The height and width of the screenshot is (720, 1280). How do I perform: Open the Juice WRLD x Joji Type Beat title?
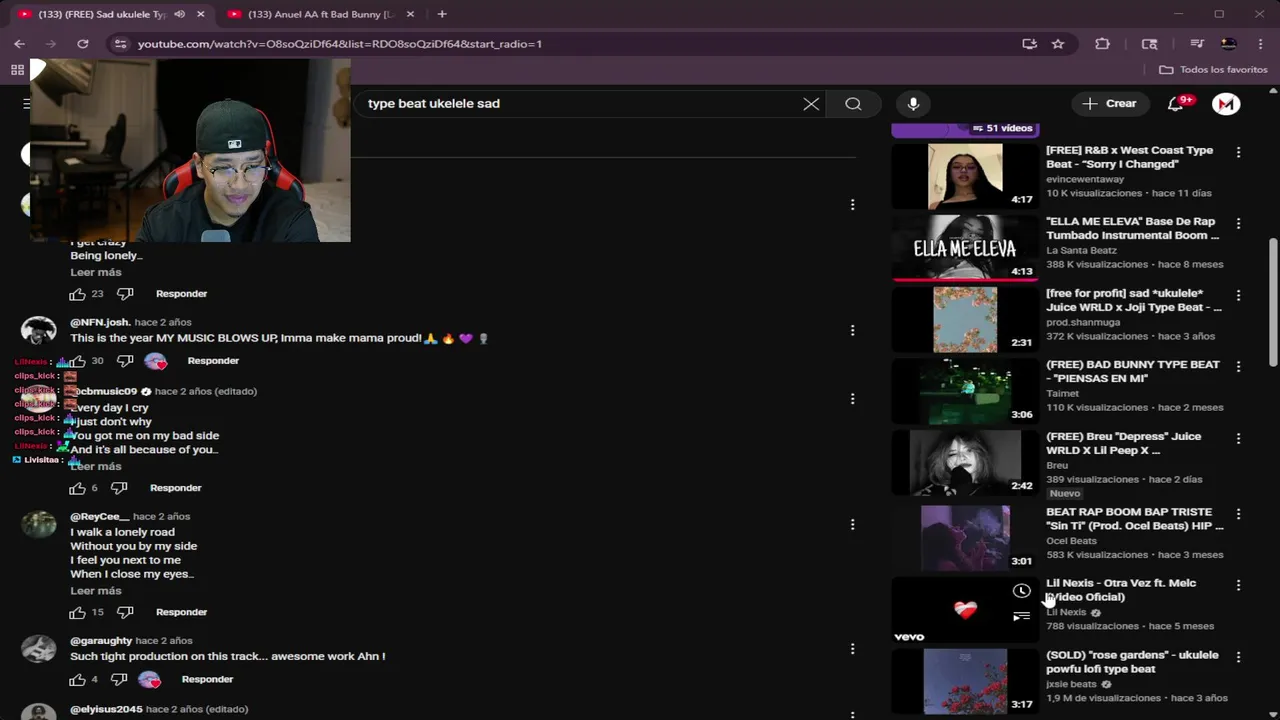click(1134, 300)
